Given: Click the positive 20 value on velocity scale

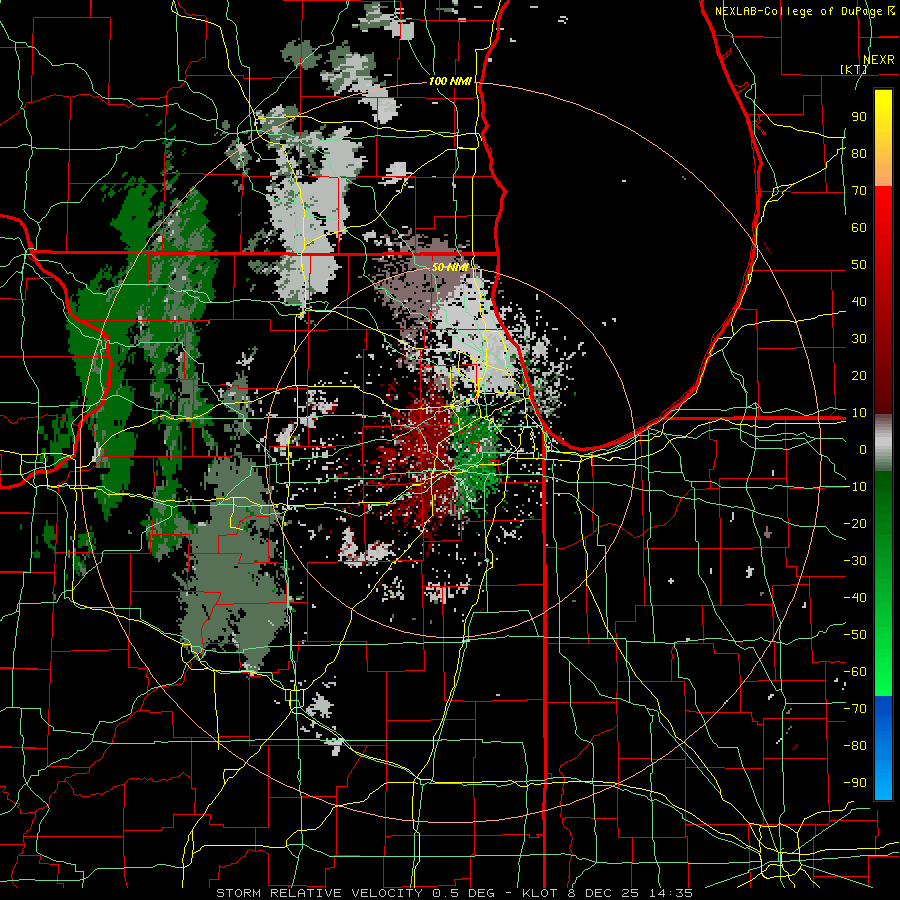Looking at the screenshot, I should pyautogui.click(x=859, y=375).
